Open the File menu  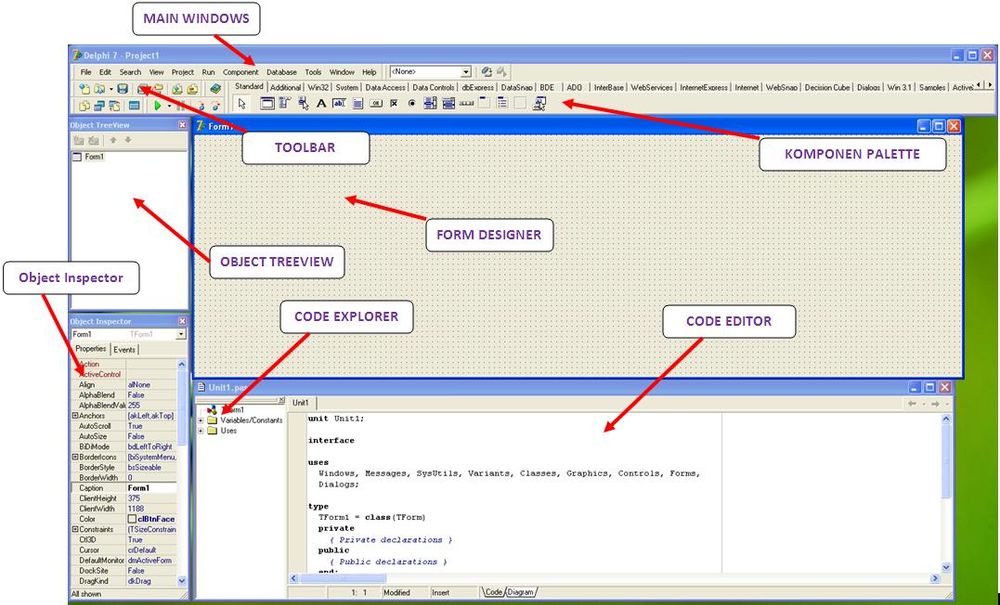click(86, 72)
